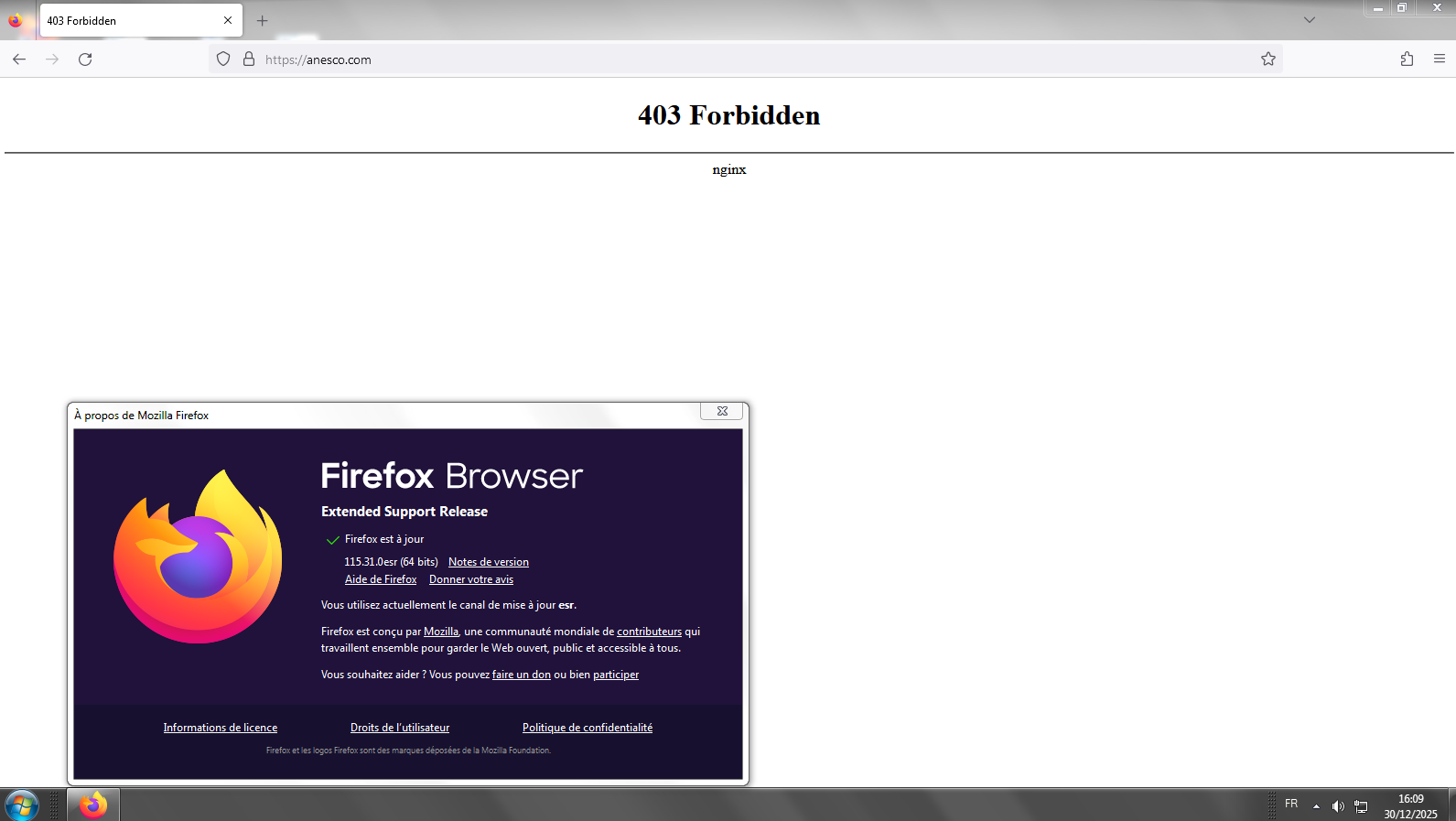Click the Donner votre avis link
Viewport: 1456px width, 821px height.
pos(471,579)
